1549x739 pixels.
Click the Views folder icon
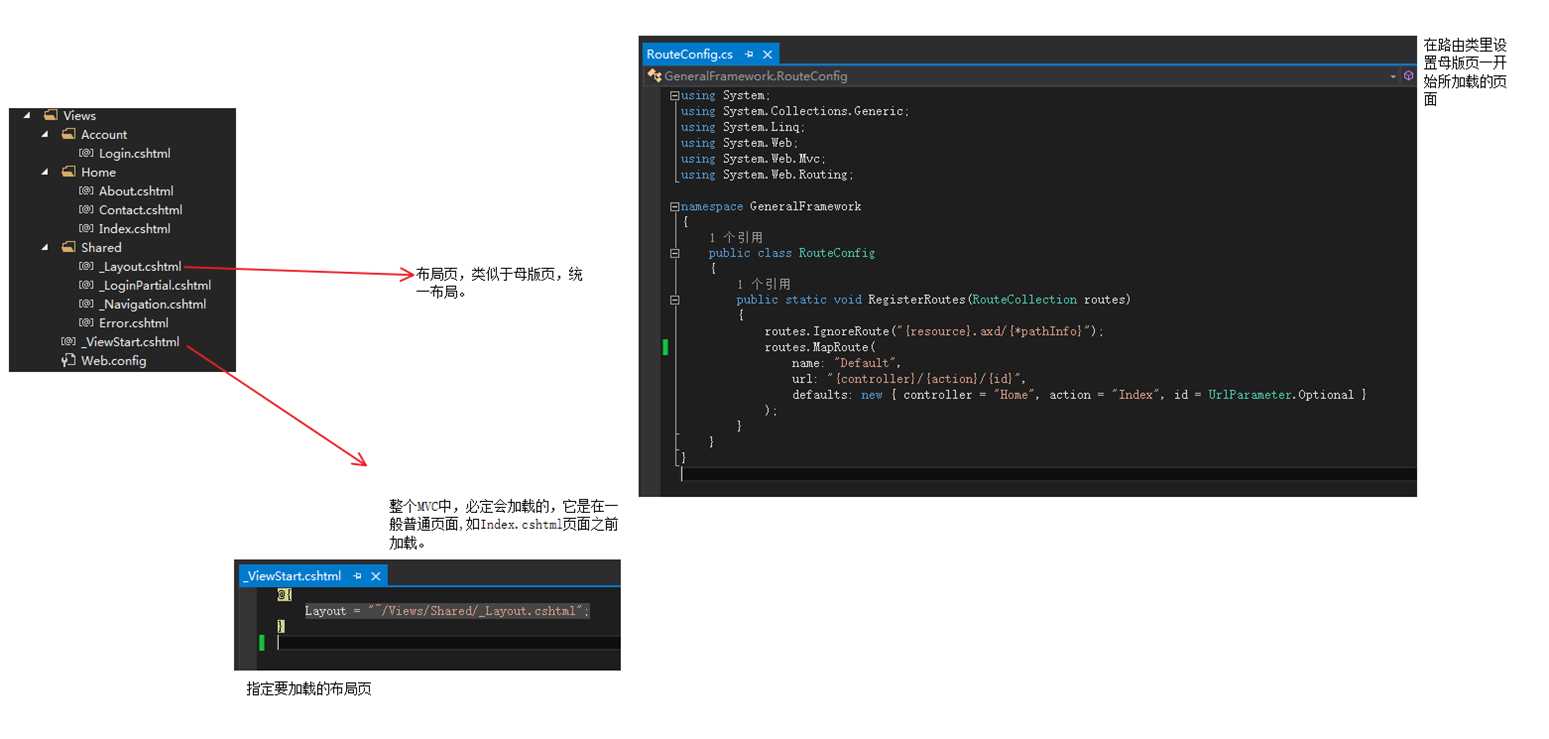click(x=50, y=115)
